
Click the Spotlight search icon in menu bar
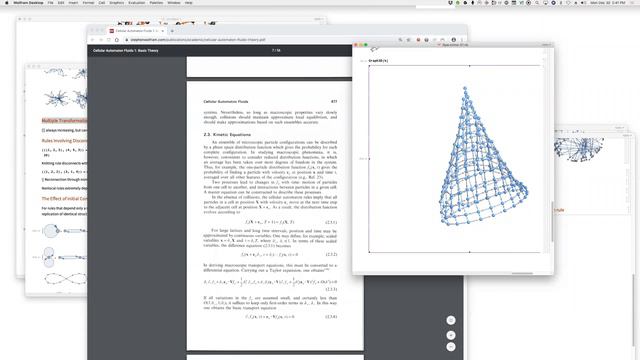537,2
